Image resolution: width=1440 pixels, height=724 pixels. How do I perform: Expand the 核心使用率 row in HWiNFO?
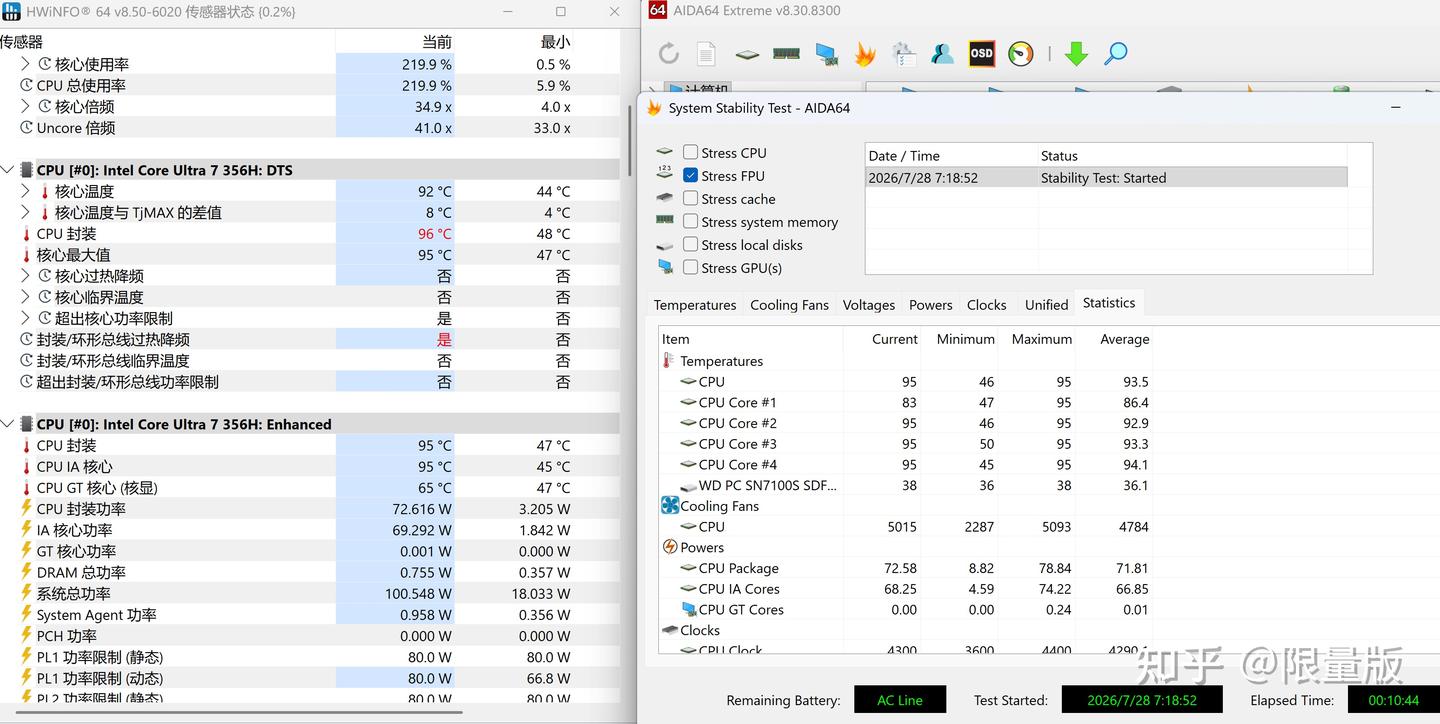[x=26, y=64]
